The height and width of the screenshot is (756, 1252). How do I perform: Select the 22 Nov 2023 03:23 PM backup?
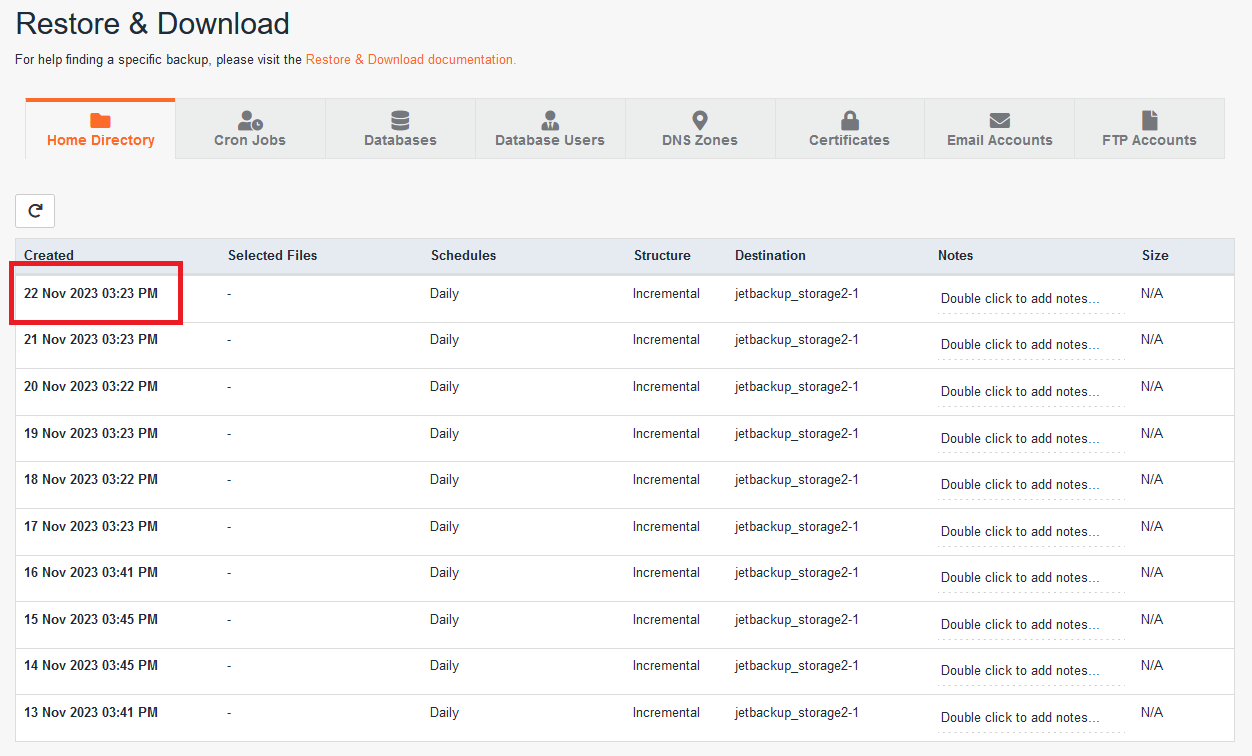point(91,294)
